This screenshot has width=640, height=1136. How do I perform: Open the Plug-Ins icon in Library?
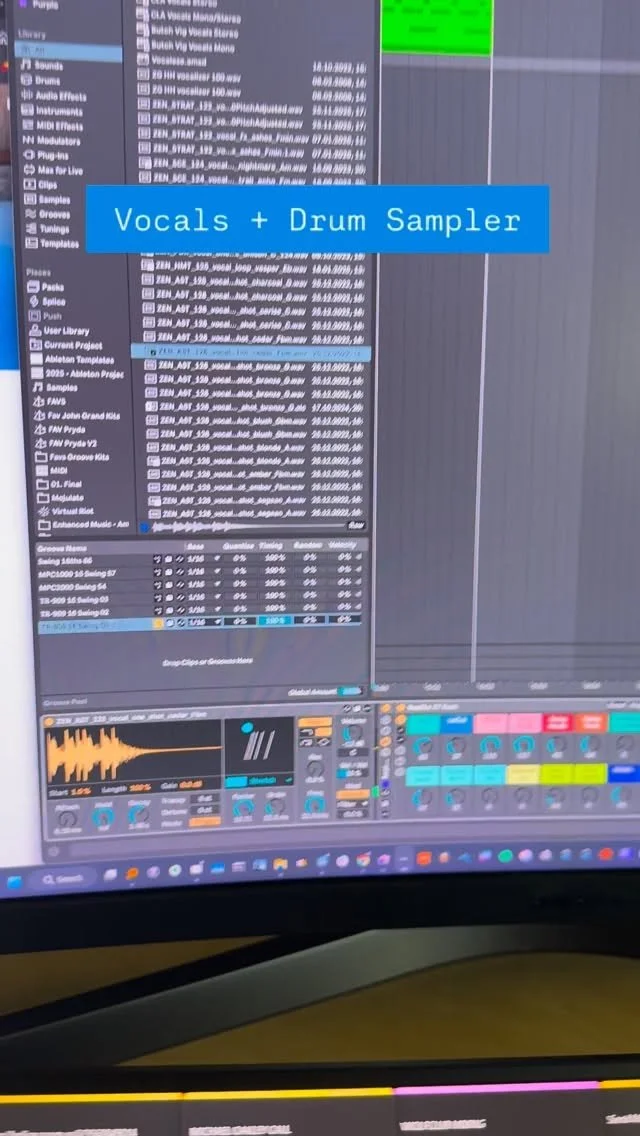pyautogui.click(x=29, y=155)
